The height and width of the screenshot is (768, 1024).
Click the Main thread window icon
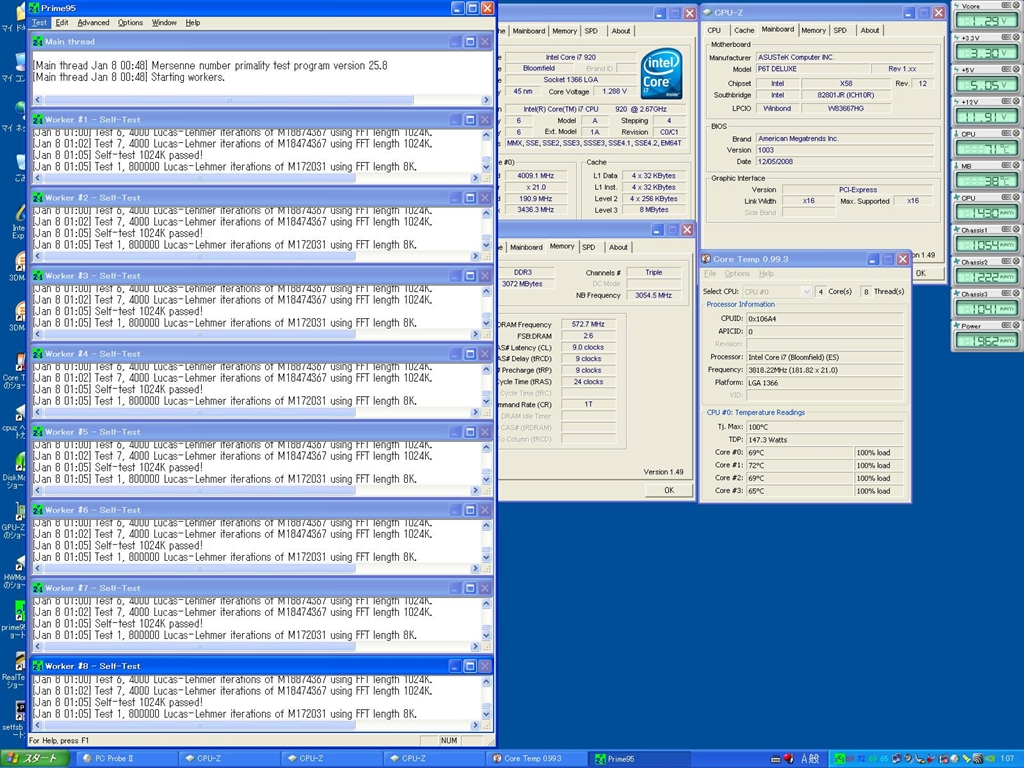pyautogui.click(x=38, y=41)
